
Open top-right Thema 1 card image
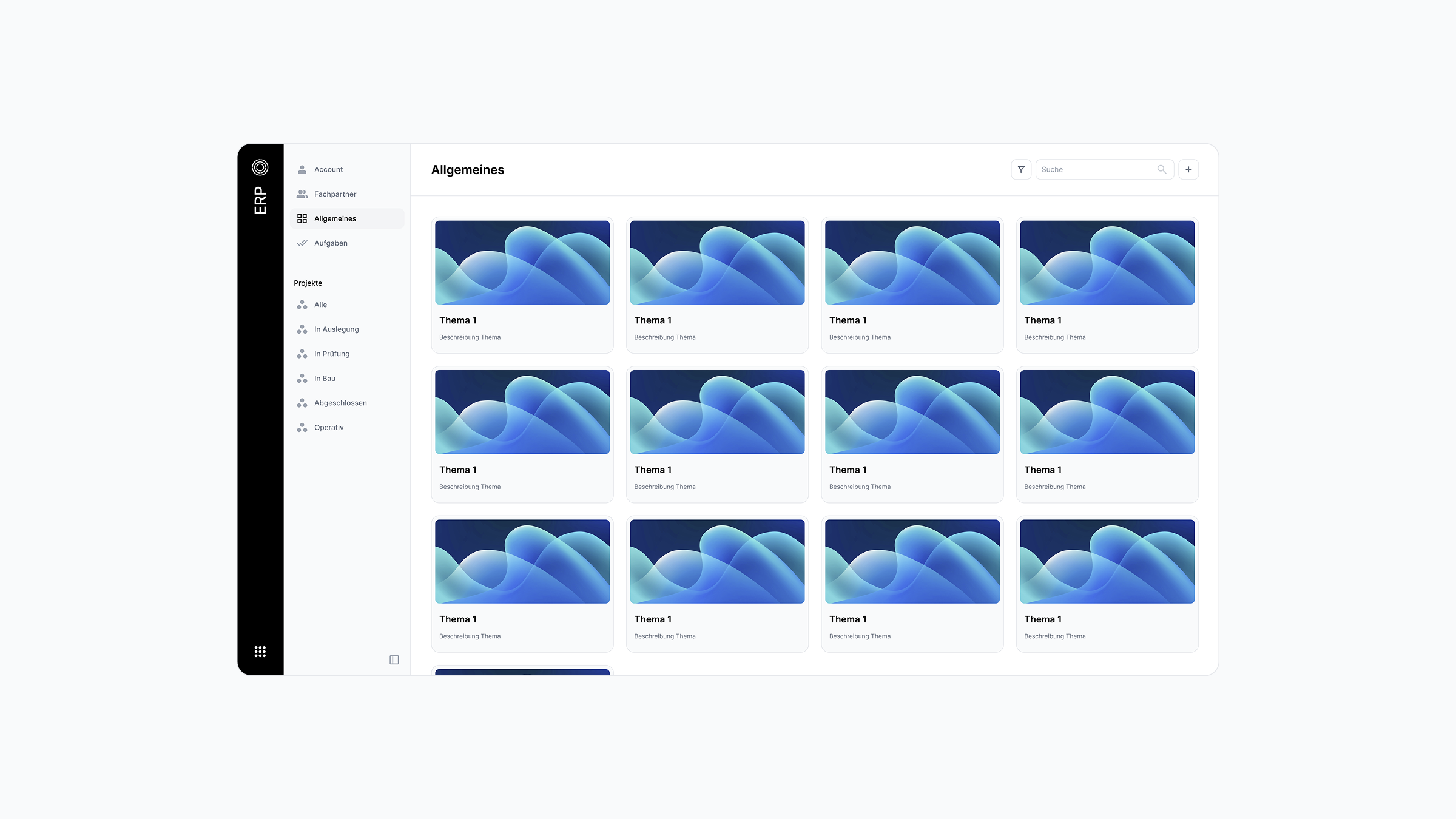(1107, 263)
